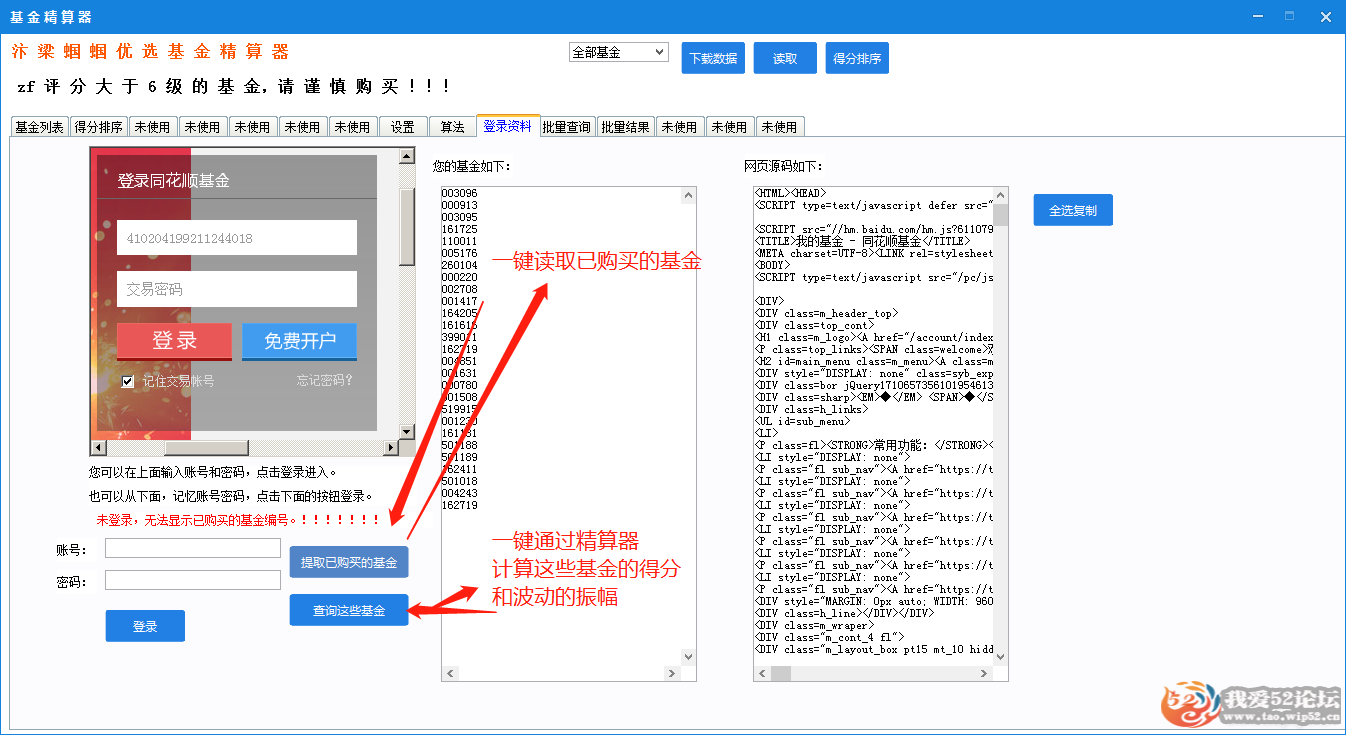Click fund code 110011 in list
This screenshot has height=735, width=1346.
459,241
